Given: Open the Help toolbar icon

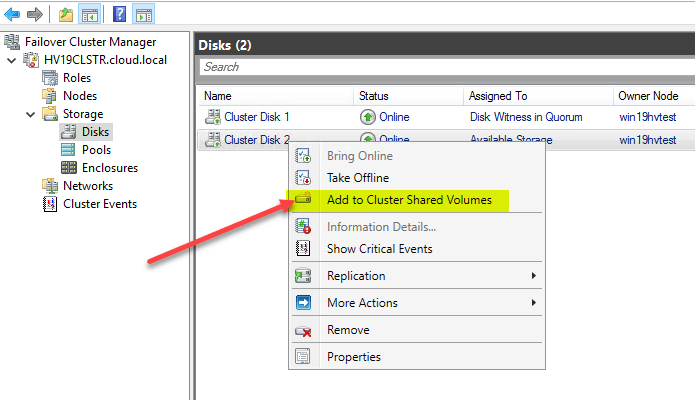Looking at the screenshot, I should point(119,14).
